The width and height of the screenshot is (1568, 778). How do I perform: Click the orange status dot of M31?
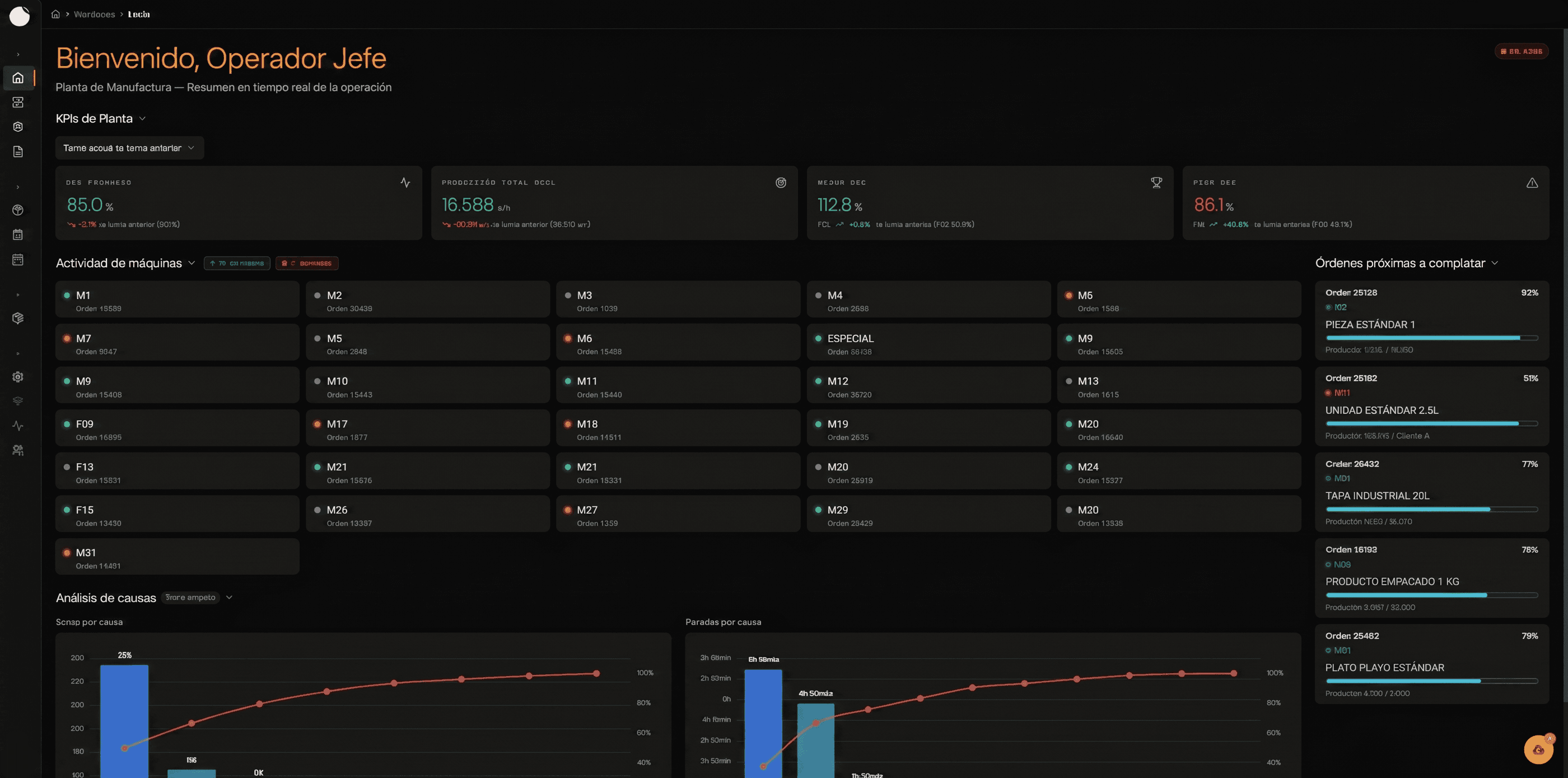67,553
